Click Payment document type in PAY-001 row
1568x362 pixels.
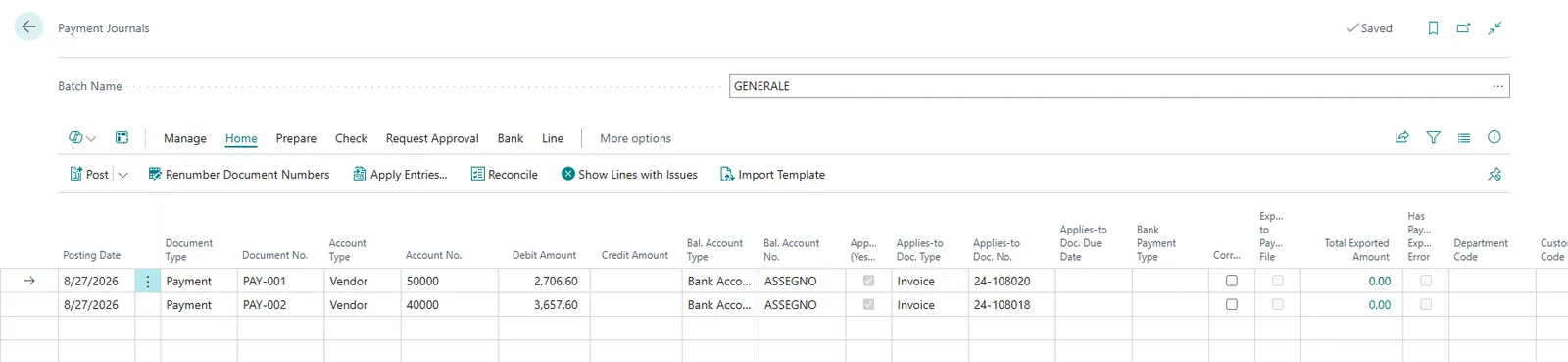pyautogui.click(x=199, y=281)
